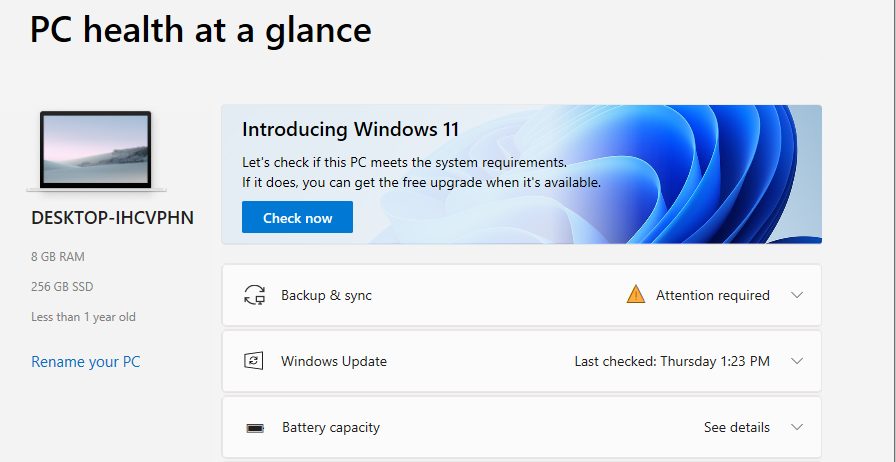
Task: Open the Rename your PC link
Action: [86, 362]
